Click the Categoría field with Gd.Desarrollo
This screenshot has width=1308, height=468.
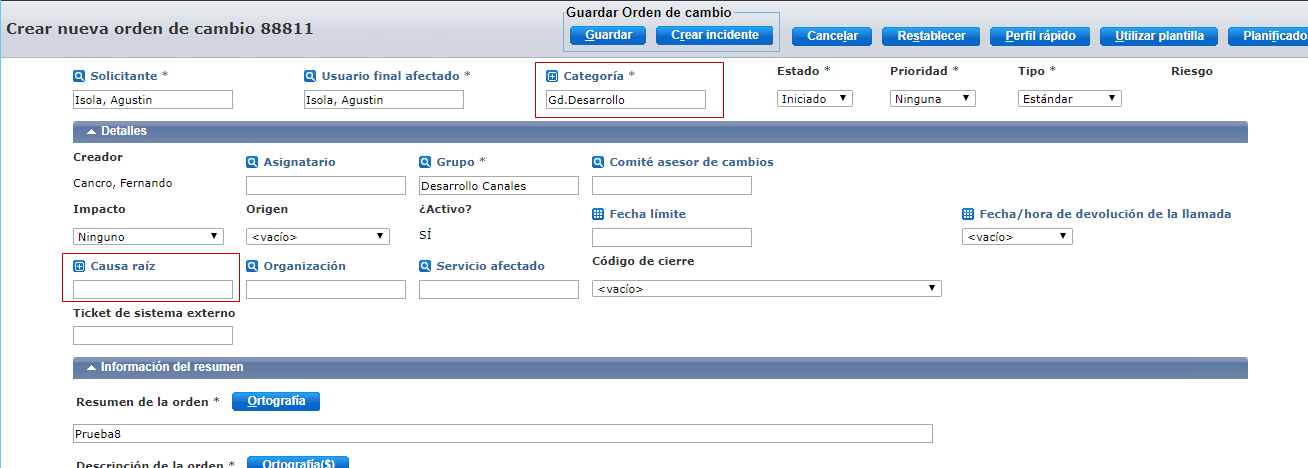click(626, 100)
